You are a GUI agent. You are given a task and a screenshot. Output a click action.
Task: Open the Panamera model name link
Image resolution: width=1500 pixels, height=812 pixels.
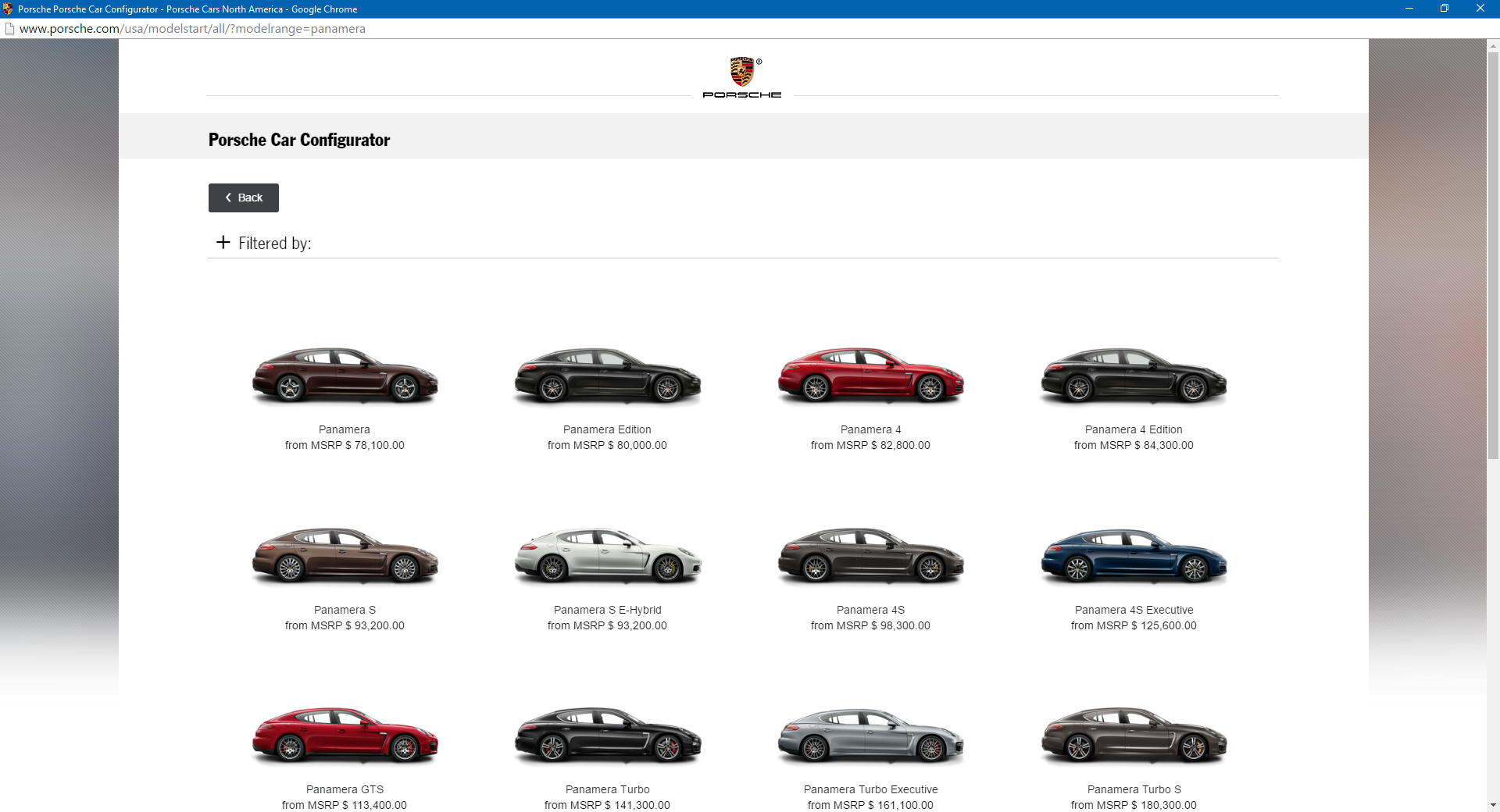(345, 429)
